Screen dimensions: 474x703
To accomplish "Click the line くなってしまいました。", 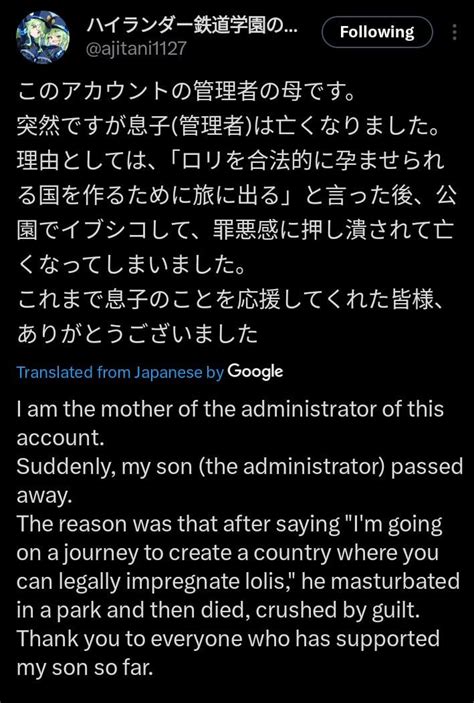I will (132, 265).
